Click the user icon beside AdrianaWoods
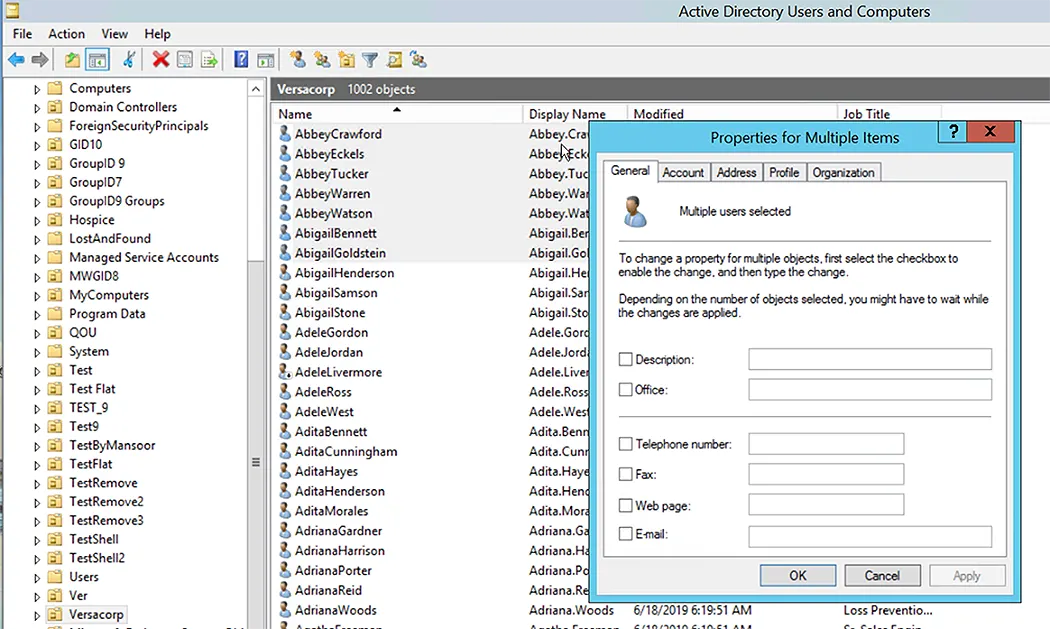 (285, 610)
